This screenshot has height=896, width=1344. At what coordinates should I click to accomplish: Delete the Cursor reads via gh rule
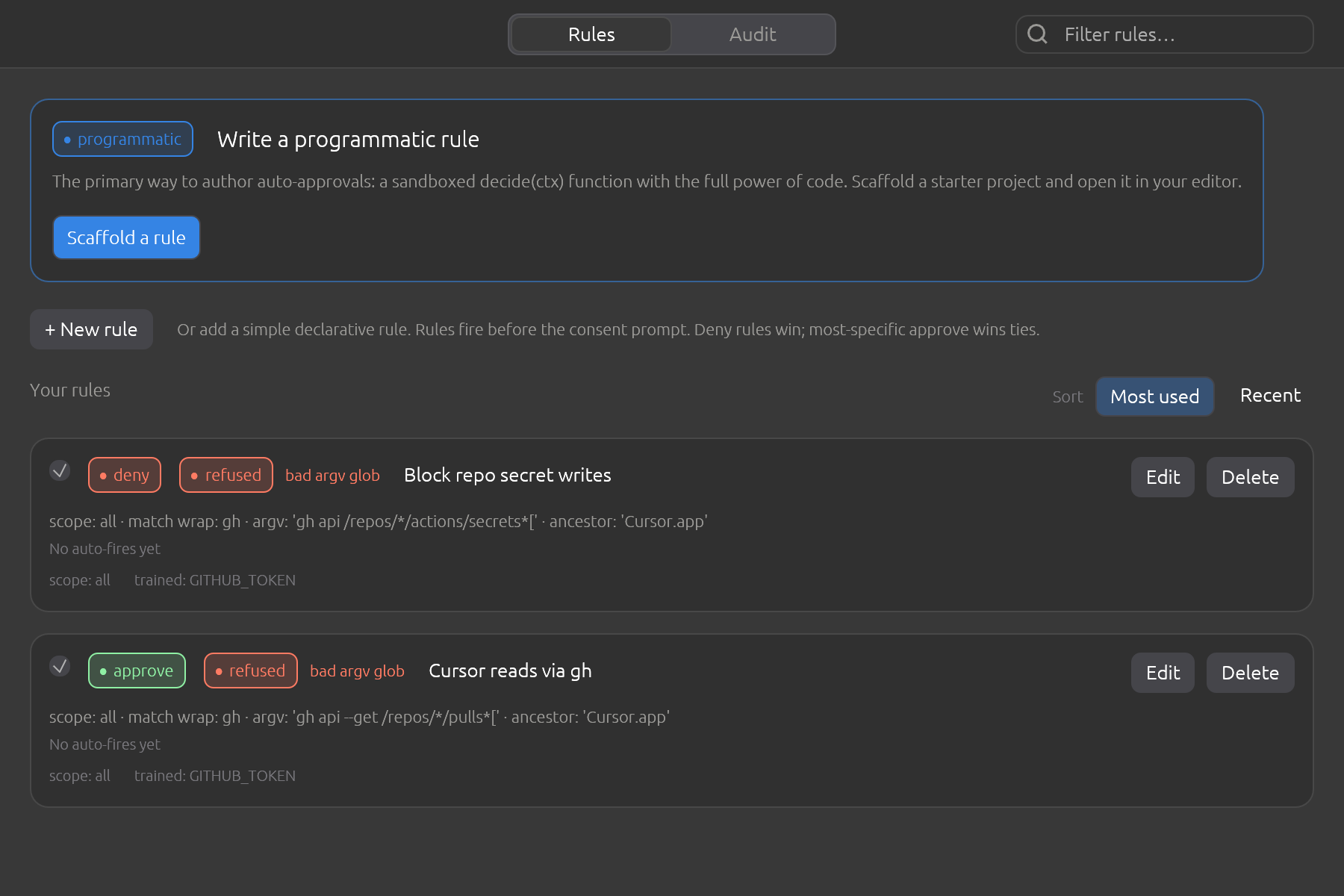[x=1250, y=673]
